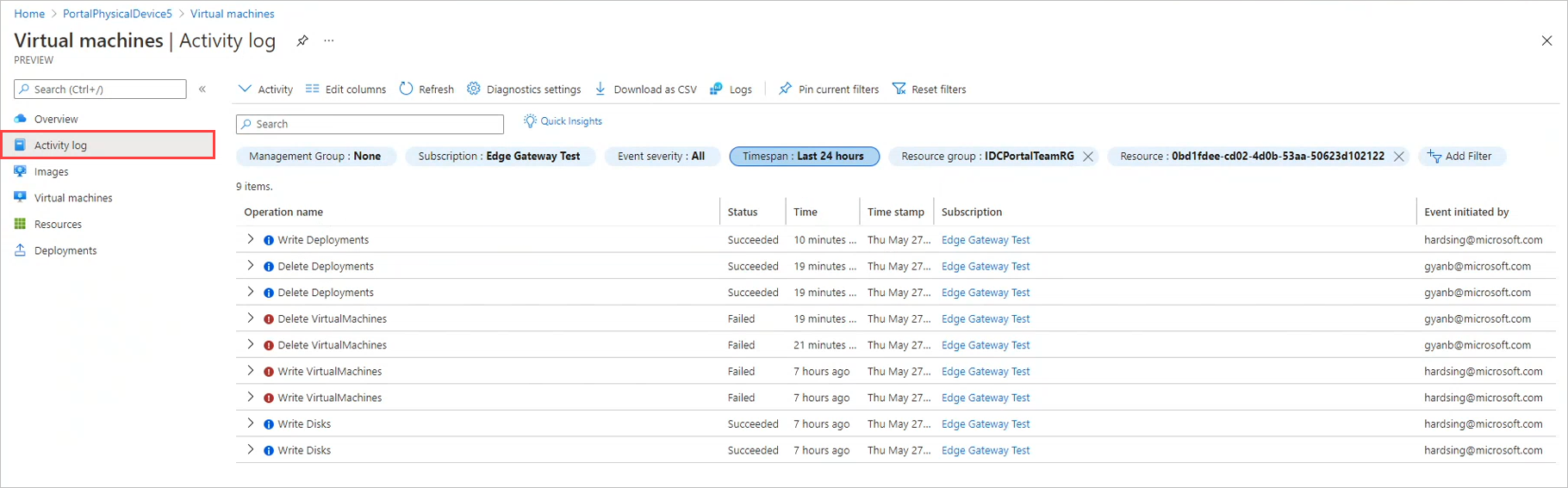Click the error icon on first Delete VirtualMachines
The image size is (1568, 488).
tap(269, 319)
